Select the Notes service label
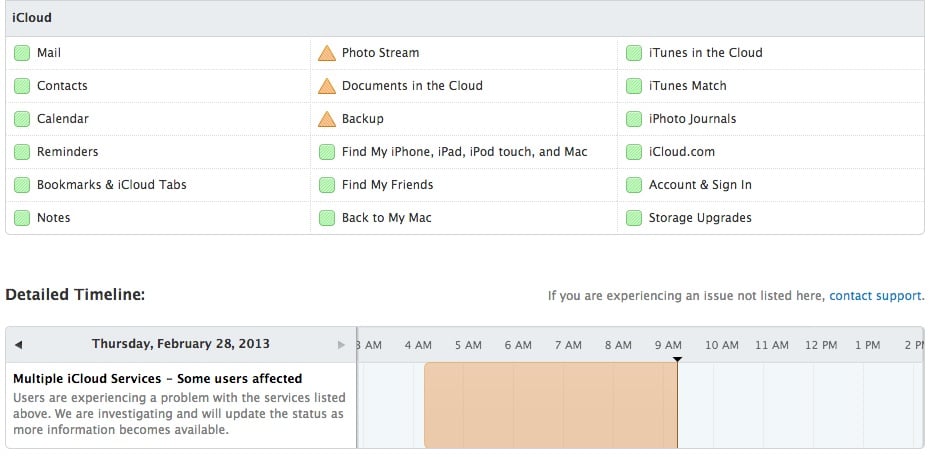 [54, 218]
